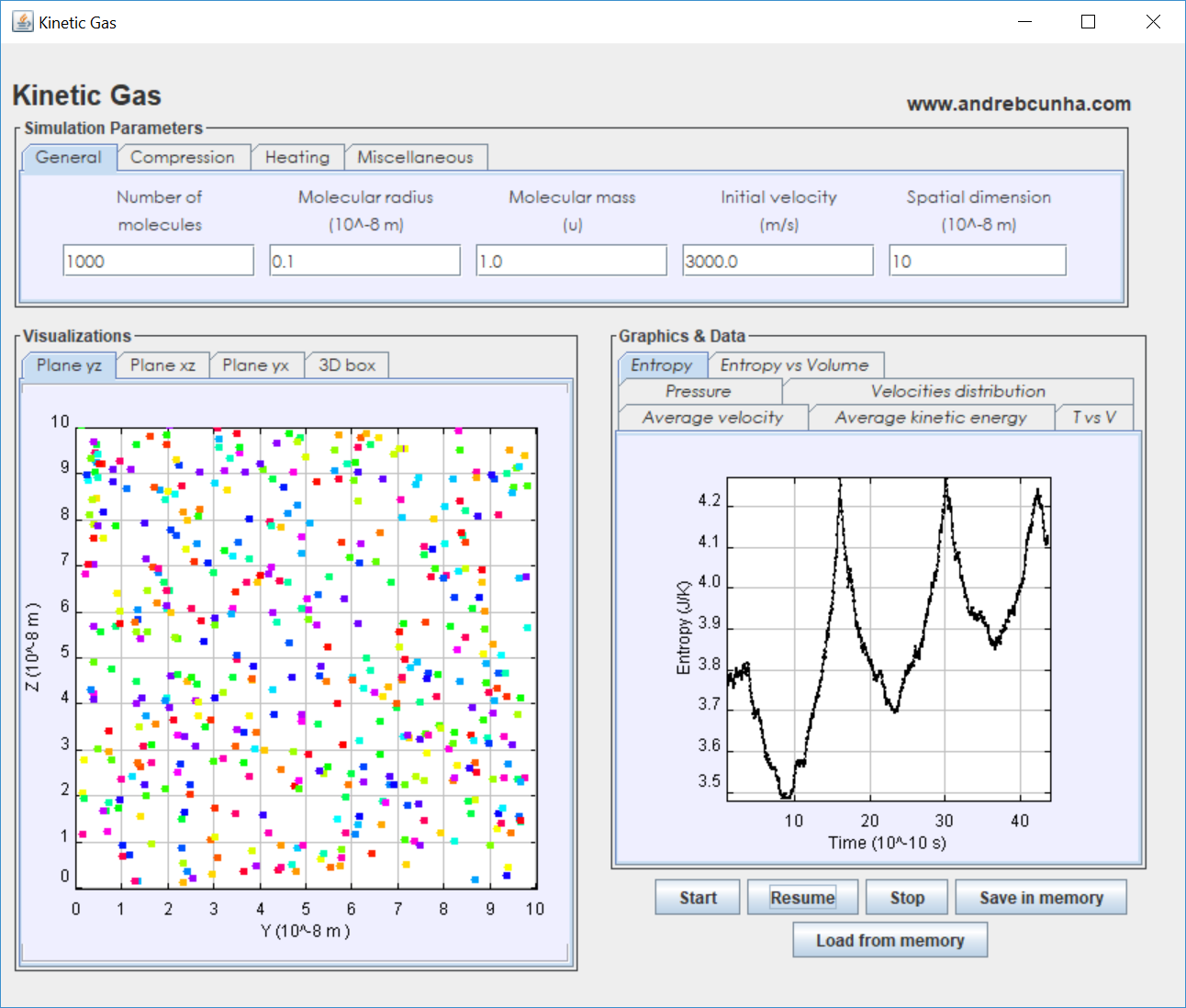Click the Visualizations group title
This screenshot has width=1186, height=1008.
pos(77,336)
